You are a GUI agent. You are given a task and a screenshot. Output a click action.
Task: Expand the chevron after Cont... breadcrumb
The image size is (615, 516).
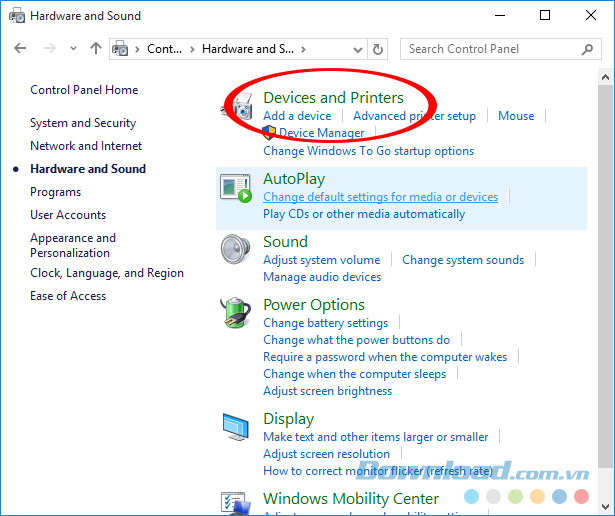coord(192,49)
